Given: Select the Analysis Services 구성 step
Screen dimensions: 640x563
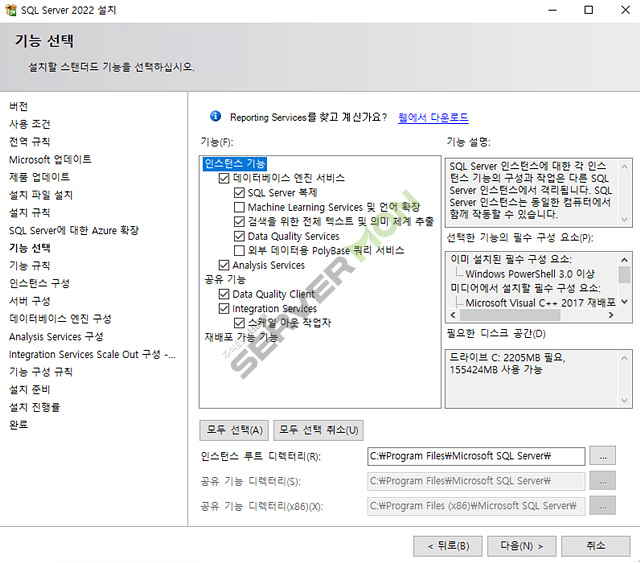Looking at the screenshot, I should (x=56, y=336).
